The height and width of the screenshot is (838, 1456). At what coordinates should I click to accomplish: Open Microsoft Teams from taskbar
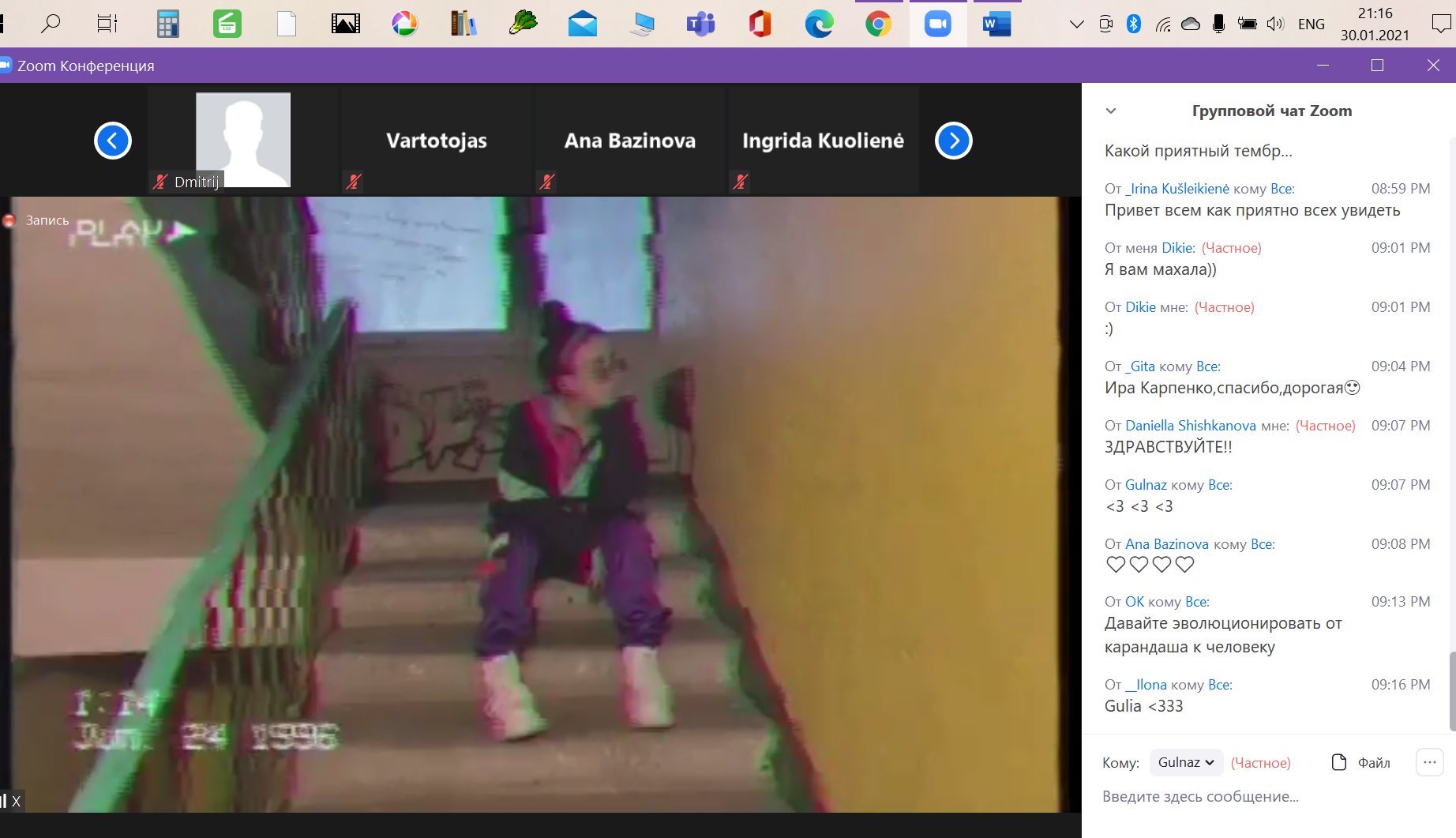tap(700, 24)
